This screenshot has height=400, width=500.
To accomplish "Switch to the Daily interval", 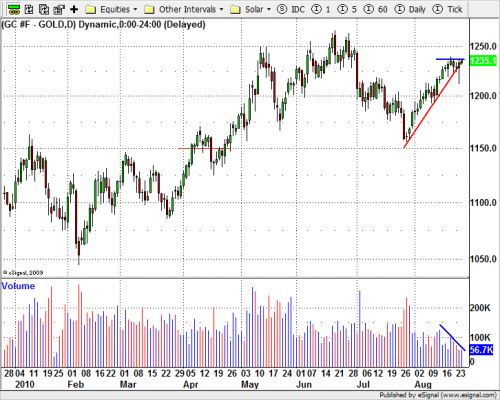I will pyautogui.click(x=410, y=9).
